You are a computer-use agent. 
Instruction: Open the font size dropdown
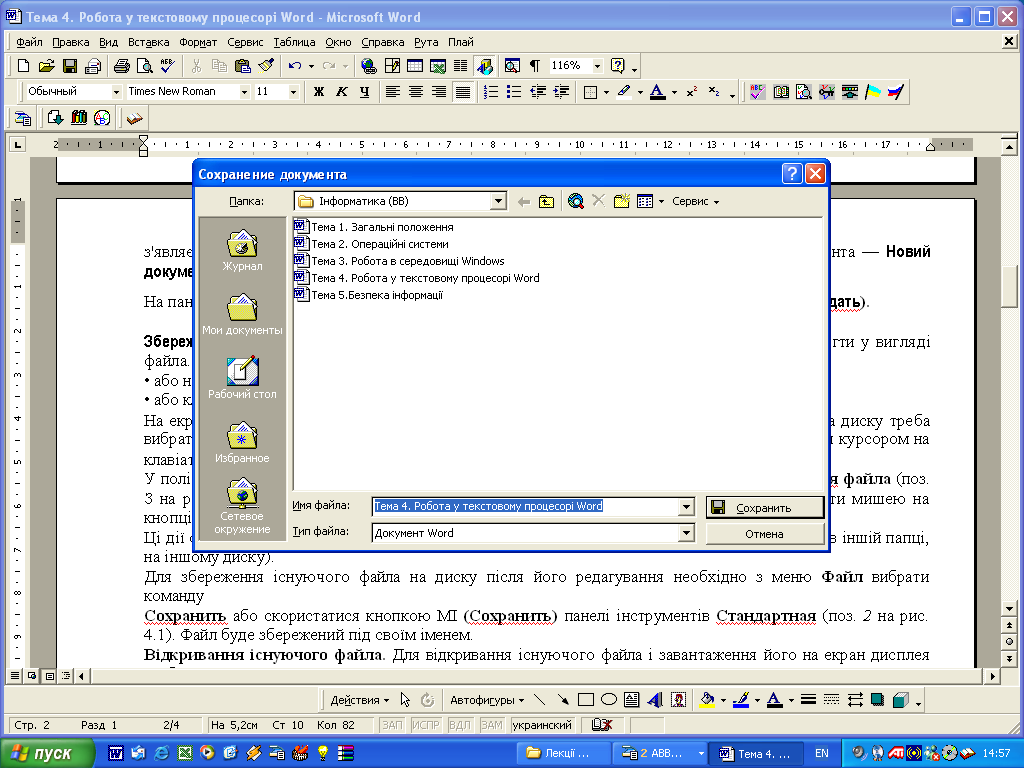pos(293,92)
